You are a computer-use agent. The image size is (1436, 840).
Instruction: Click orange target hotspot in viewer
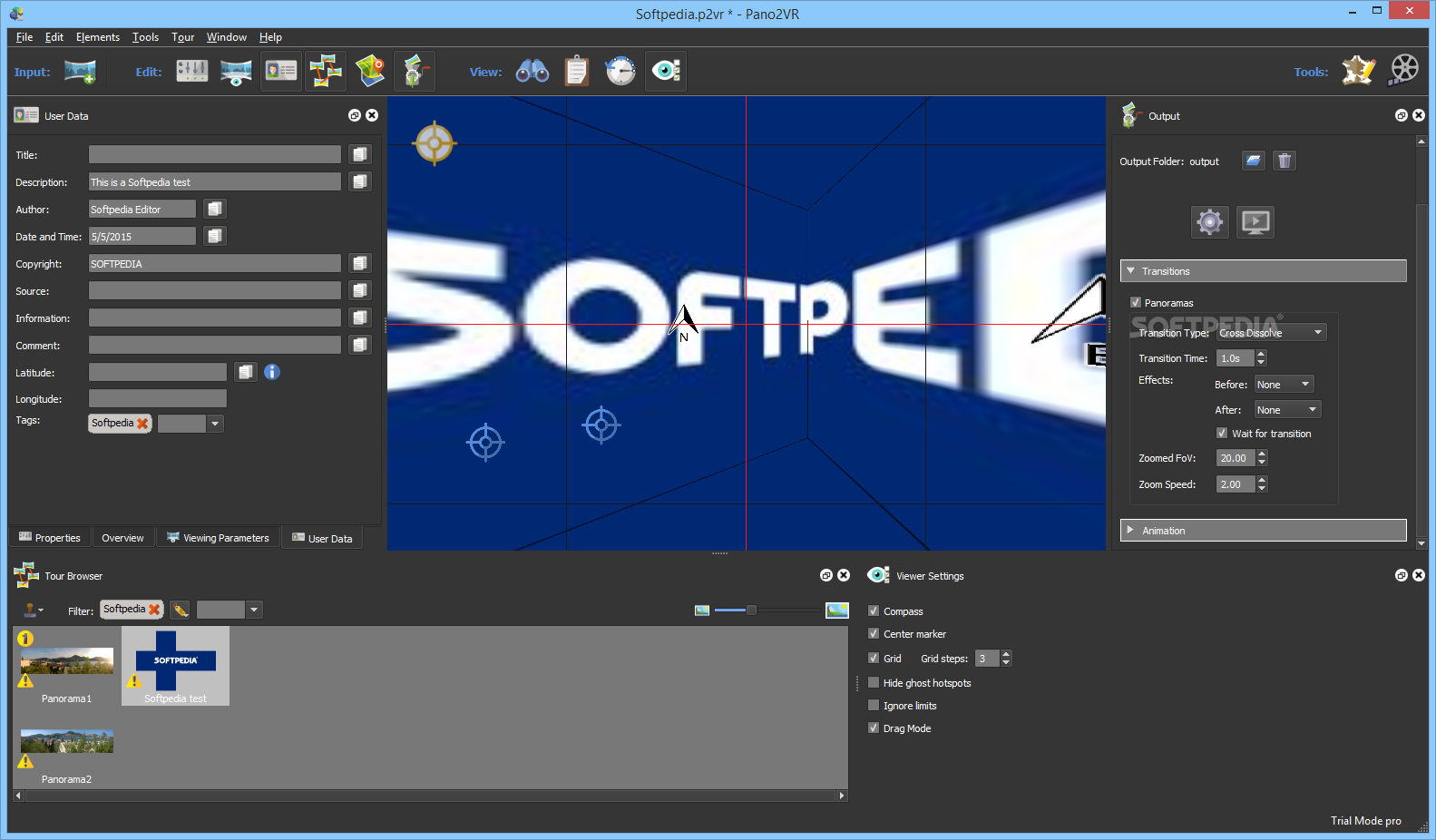(x=435, y=142)
